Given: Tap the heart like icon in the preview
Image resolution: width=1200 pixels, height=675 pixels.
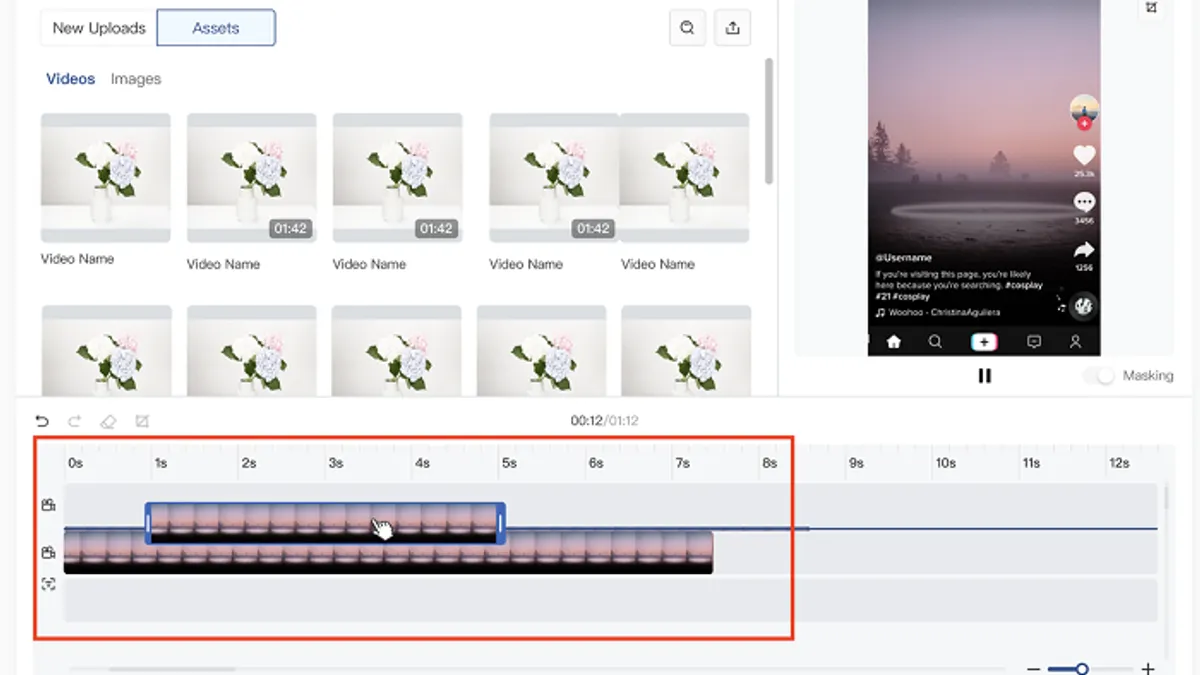Looking at the screenshot, I should (x=1084, y=155).
